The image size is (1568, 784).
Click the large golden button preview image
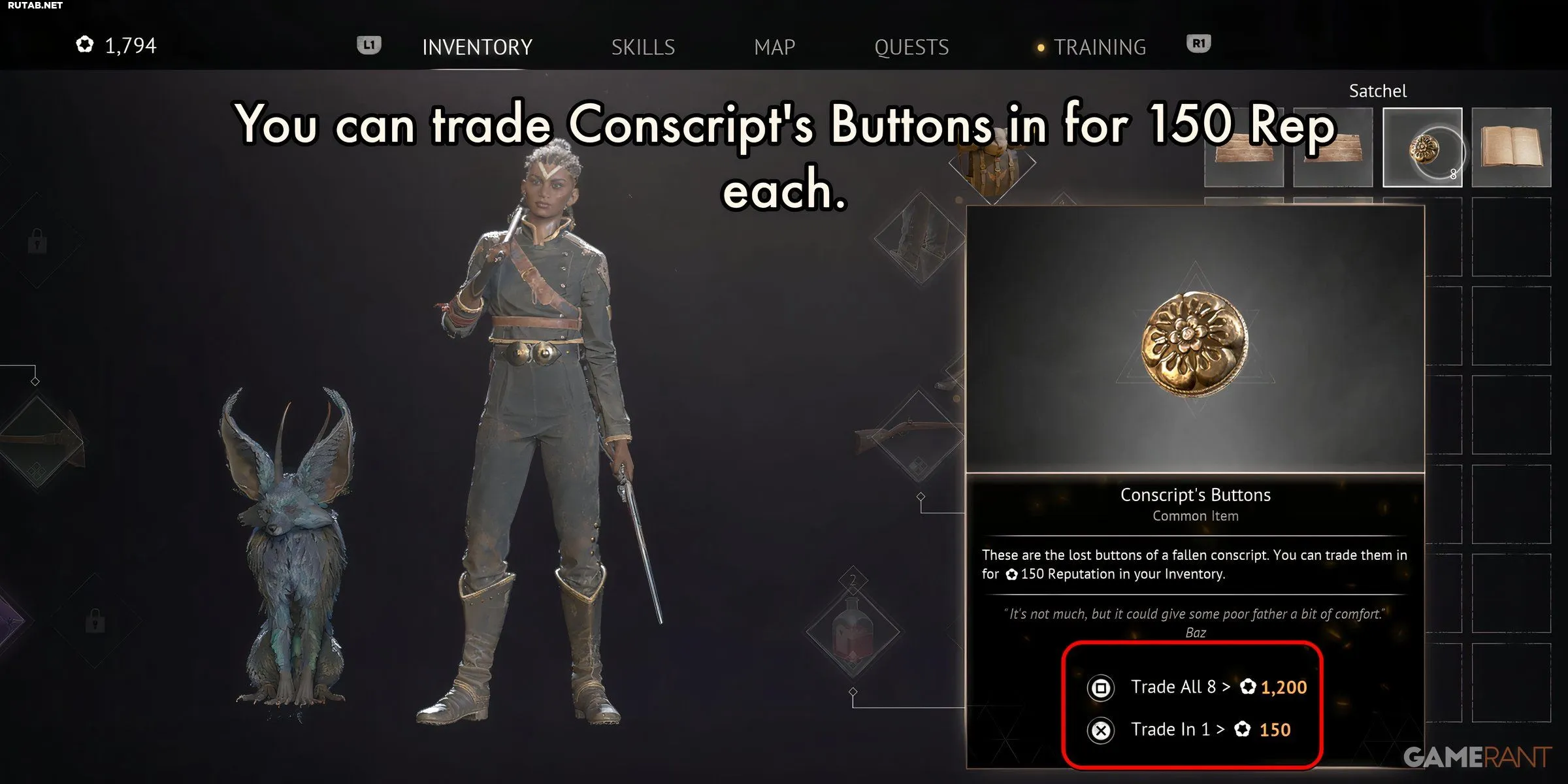point(1195,344)
